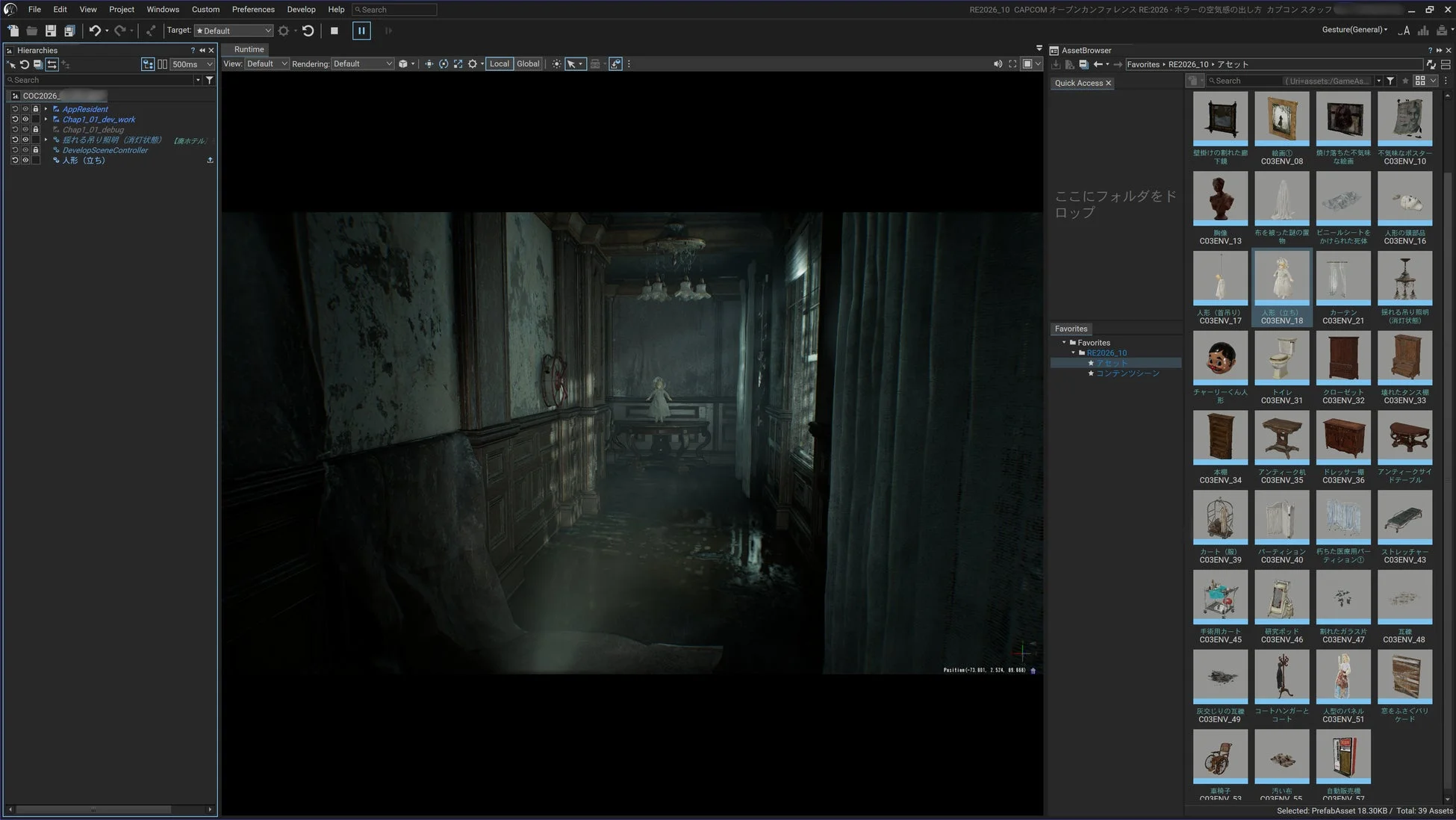Image resolution: width=1456 pixels, height=820 pixels.
Task: Toggle lock for AppResident
Action: click(x=35, y=109)
